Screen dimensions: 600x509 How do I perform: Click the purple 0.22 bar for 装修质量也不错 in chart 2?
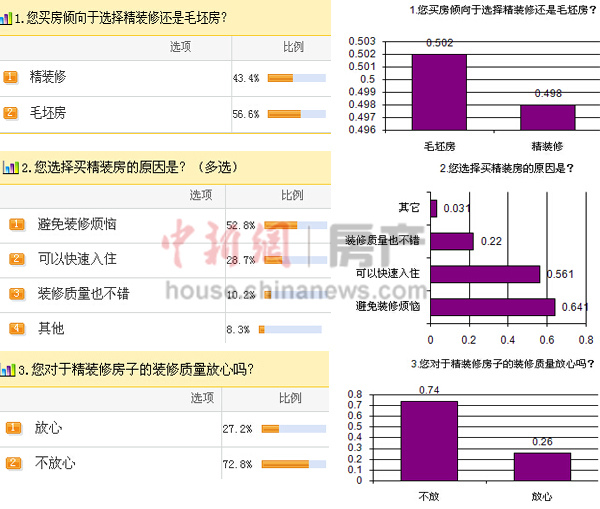pos(452,241)
